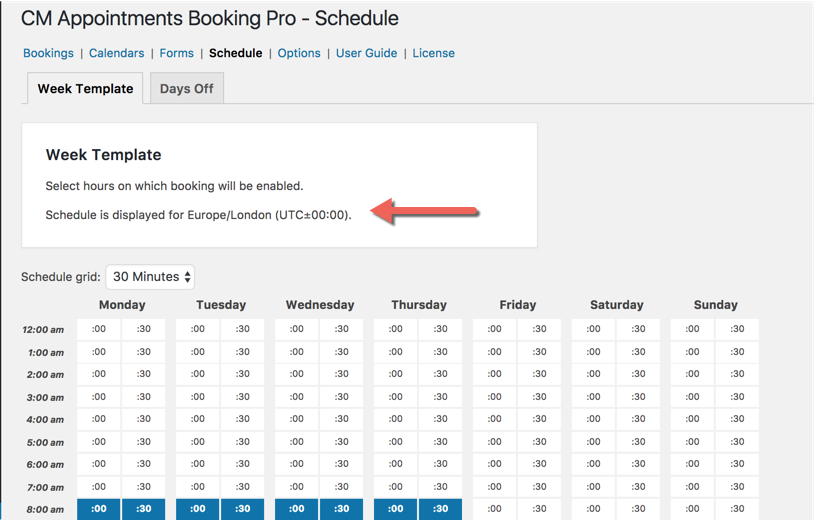Enable Monday 12:00 am :00 slot
This screenshot has height=520, width=815.
coord(99,329)
